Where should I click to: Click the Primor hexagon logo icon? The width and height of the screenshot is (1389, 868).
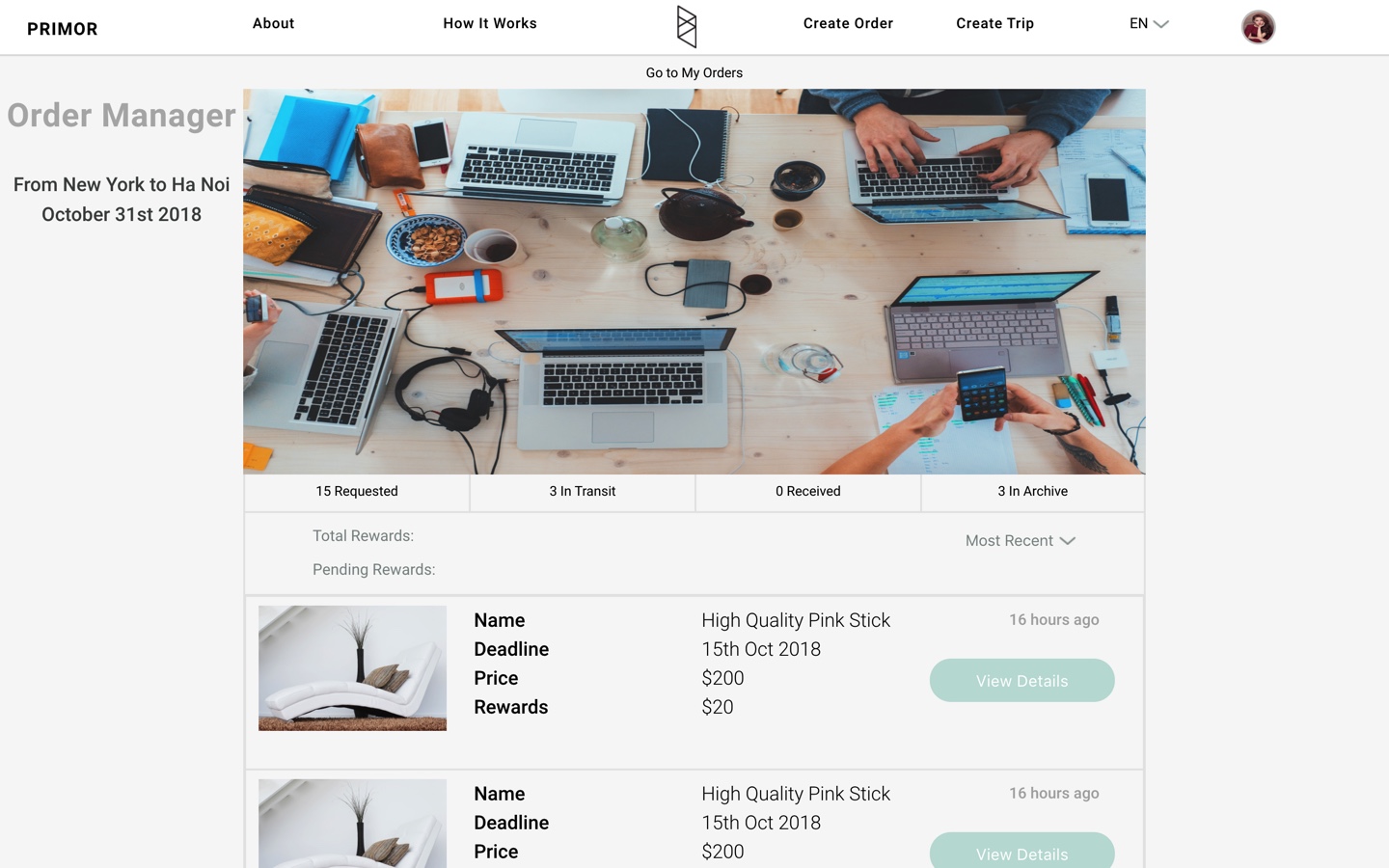686,26
